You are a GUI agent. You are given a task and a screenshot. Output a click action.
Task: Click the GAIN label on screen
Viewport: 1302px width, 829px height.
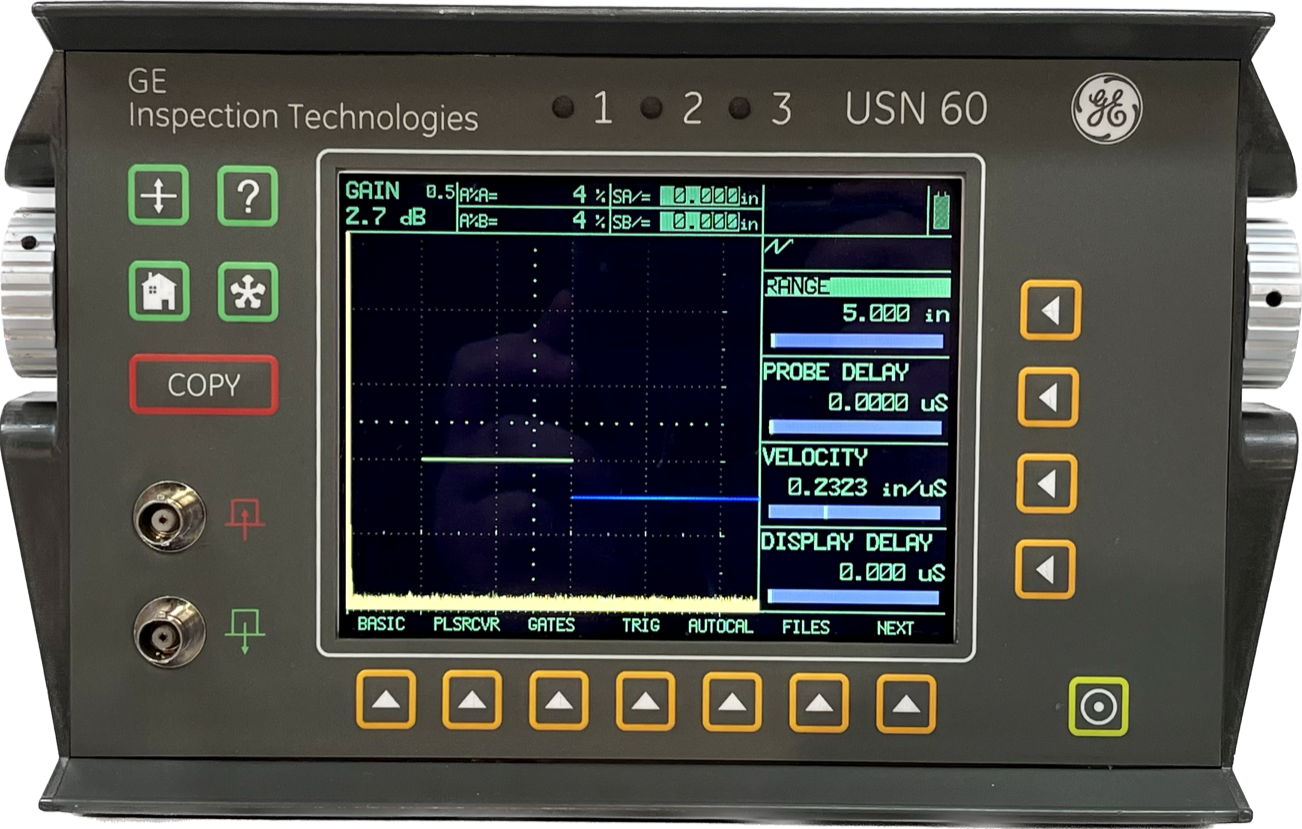point(372,191)
